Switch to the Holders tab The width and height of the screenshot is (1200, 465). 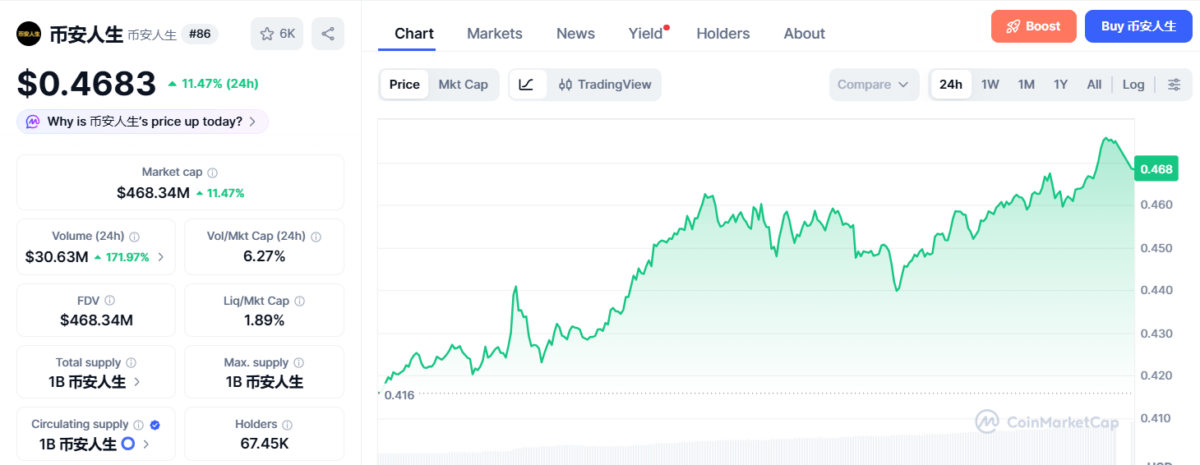[x=723, y=34]
